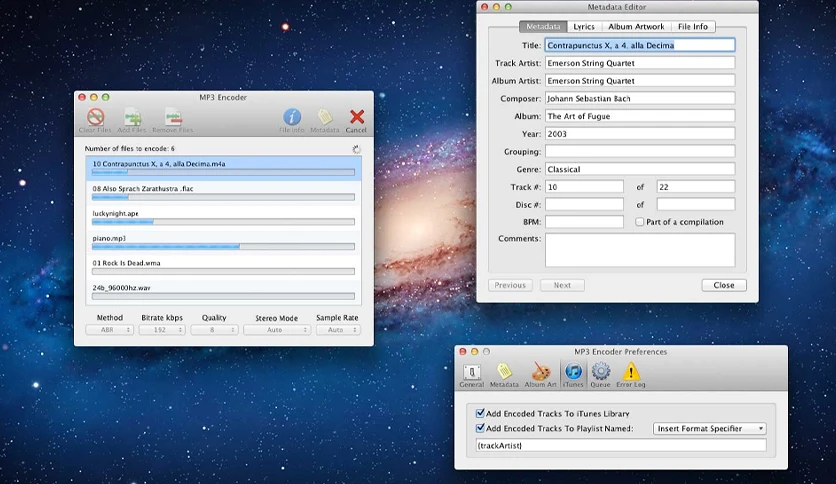Select 'luckynight.ape' file row

(223, 217)
